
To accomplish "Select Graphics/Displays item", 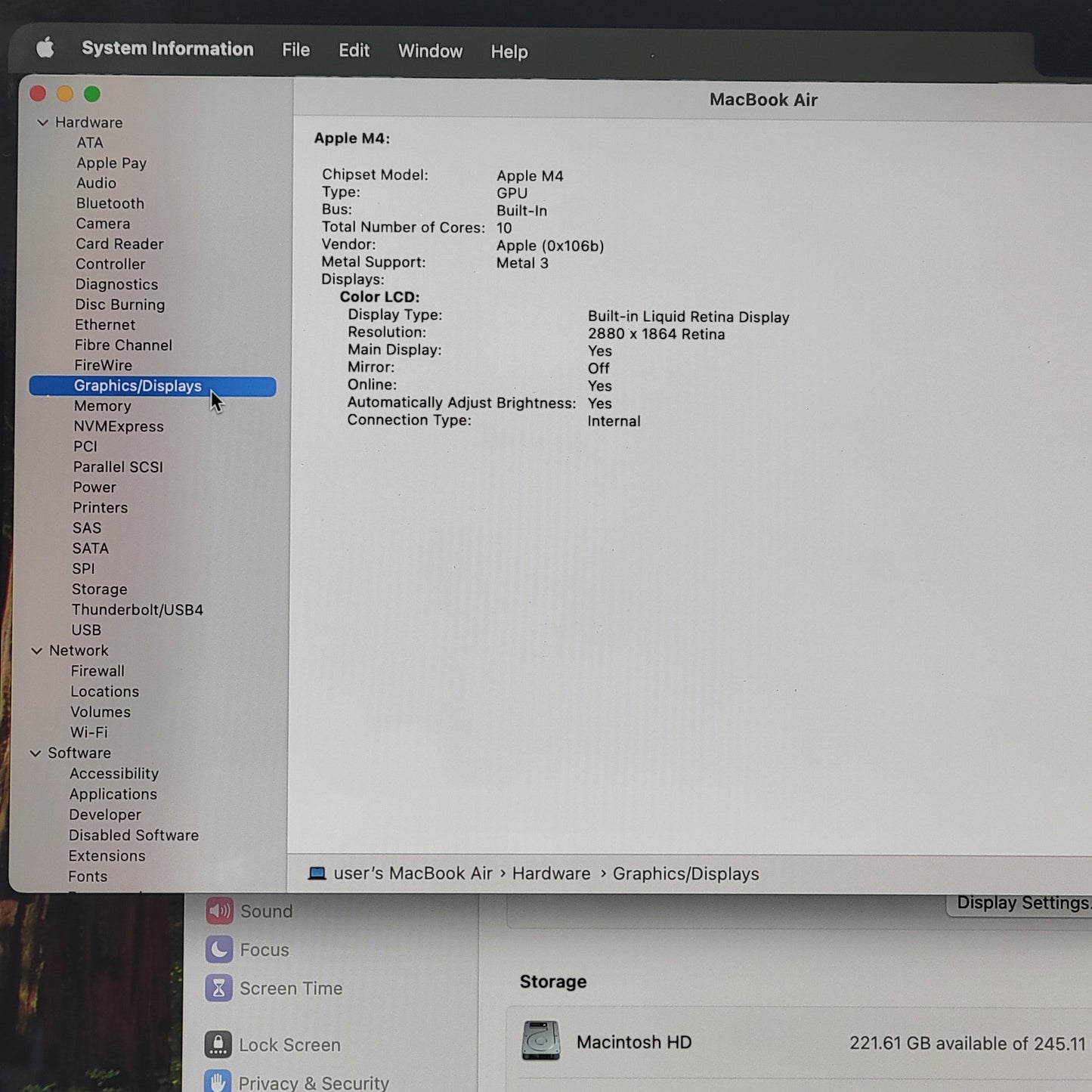I will [153, 386].
